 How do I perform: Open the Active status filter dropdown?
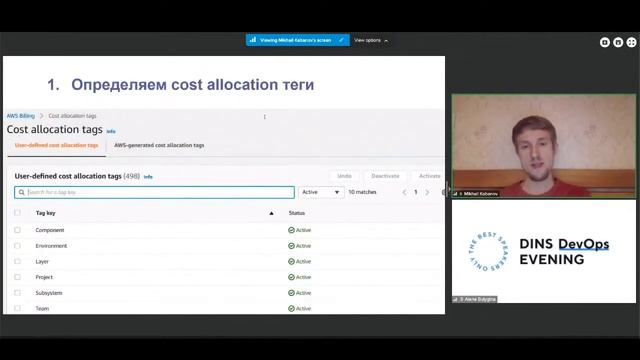point(321,192)
